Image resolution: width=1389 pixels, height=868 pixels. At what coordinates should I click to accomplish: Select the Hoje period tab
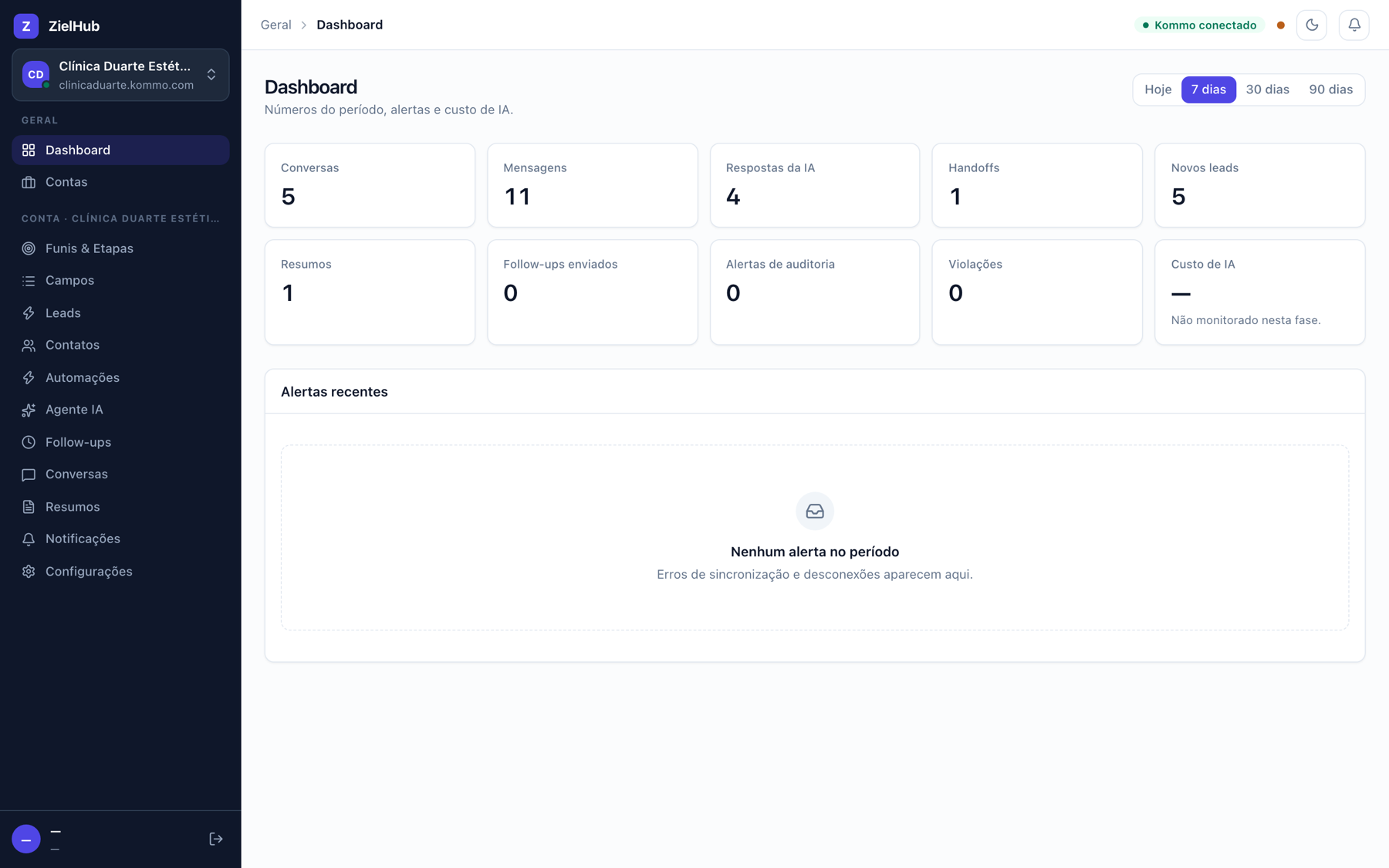pyautogui.click(x=1158, y=90)
